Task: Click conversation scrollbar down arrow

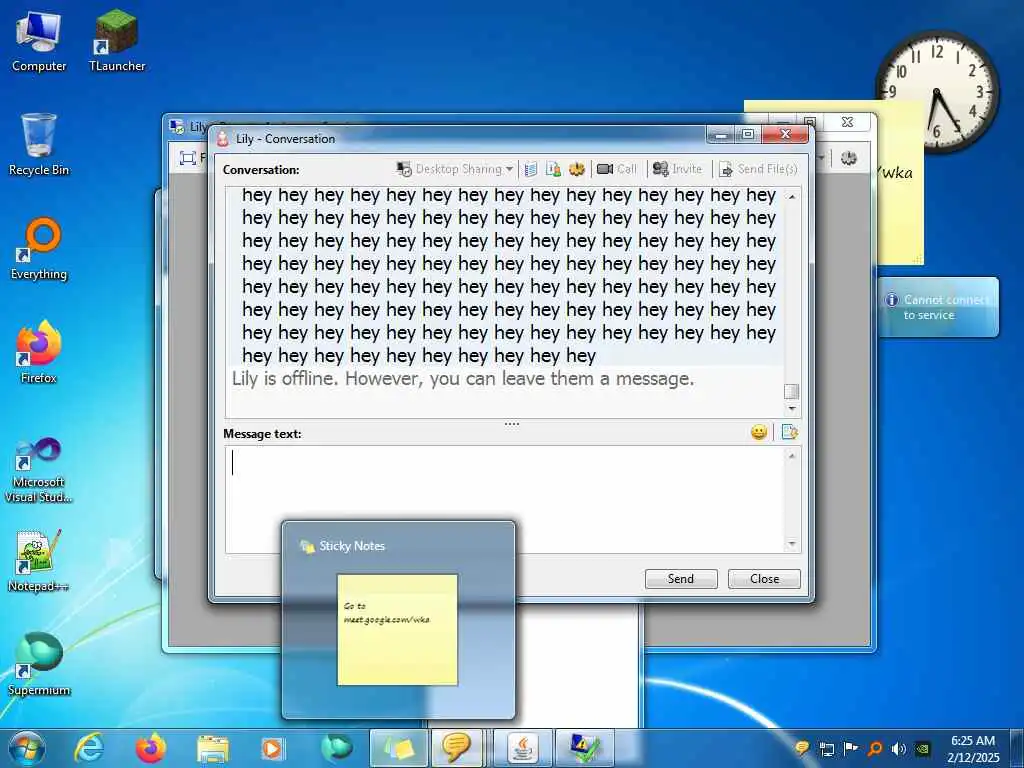Action: click(x=792, y=409)
